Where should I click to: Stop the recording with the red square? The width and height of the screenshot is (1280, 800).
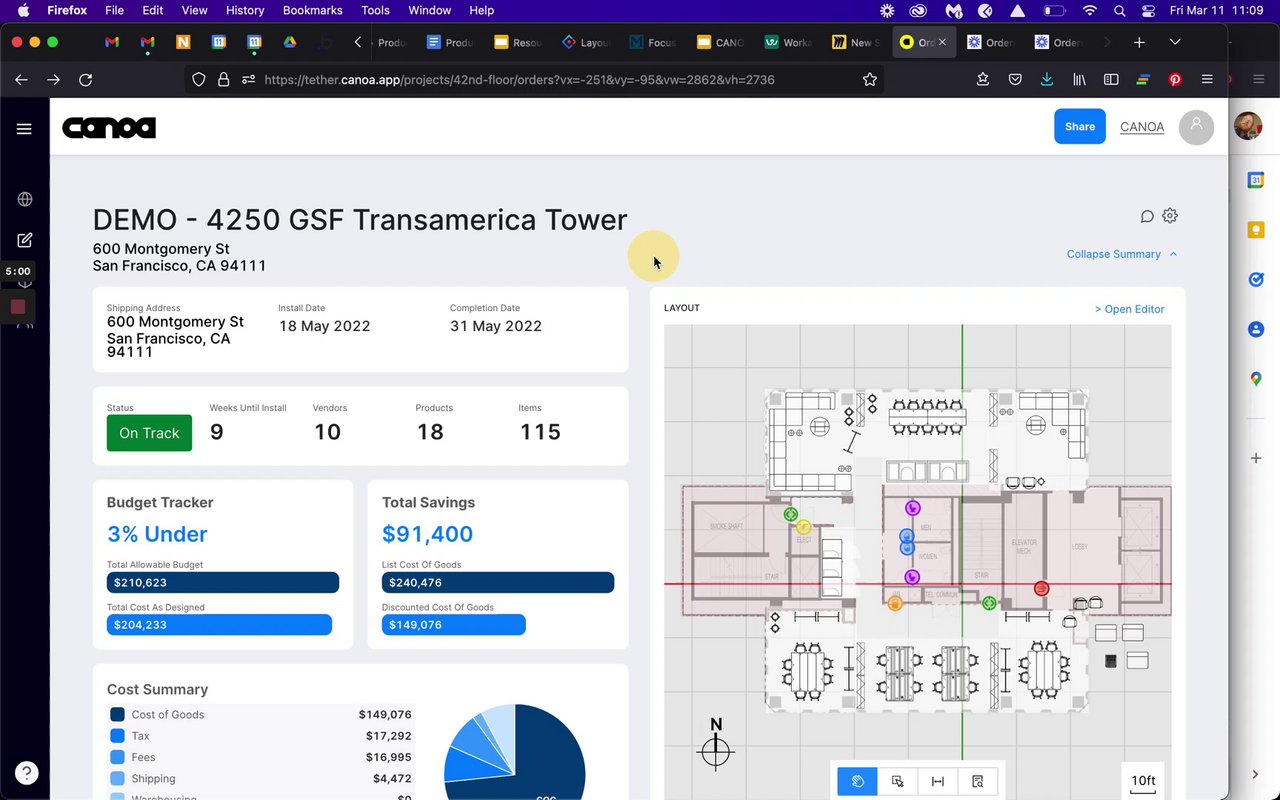coord(18,307)
